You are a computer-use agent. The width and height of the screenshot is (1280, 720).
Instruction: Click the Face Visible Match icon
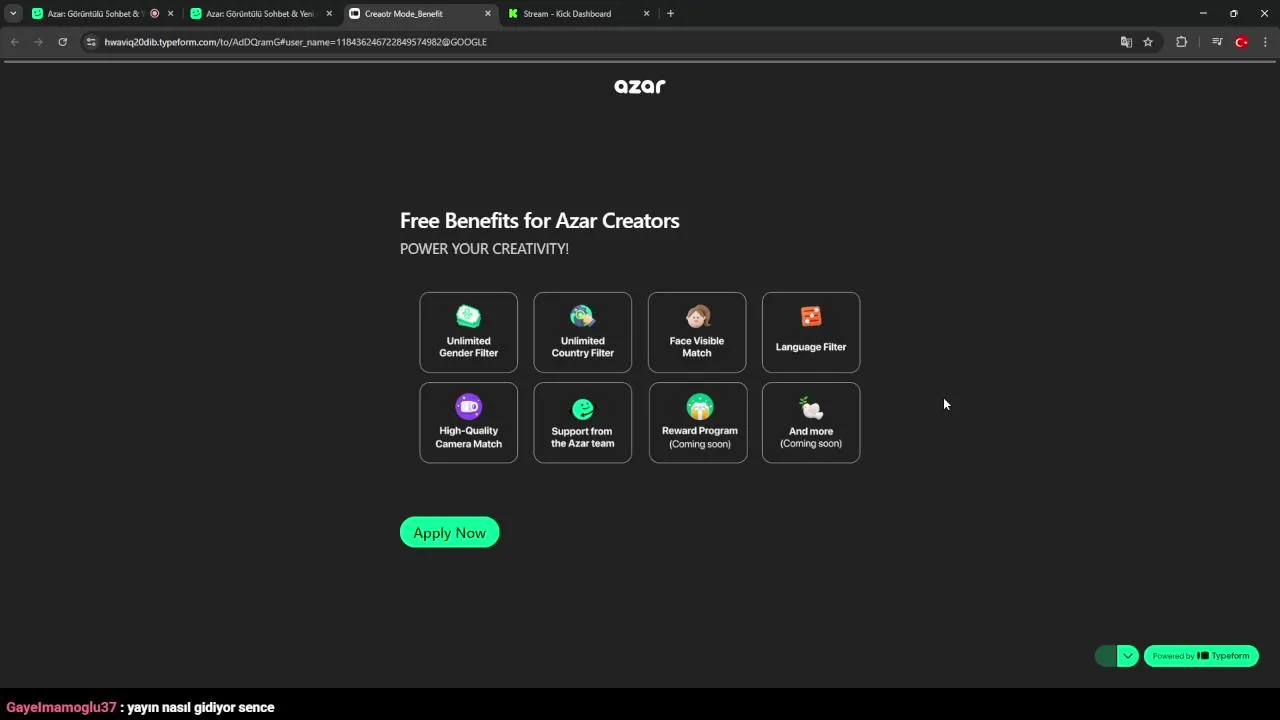pos(697,316)
